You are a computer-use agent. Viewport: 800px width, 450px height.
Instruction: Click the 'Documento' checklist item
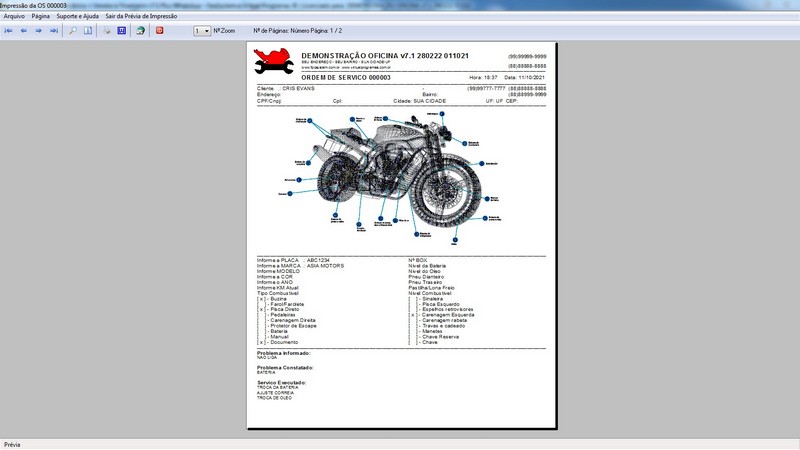tap(278, 342)
